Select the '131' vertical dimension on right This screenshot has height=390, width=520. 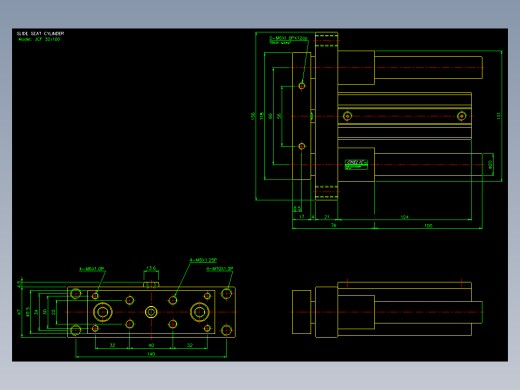point(499,116)
